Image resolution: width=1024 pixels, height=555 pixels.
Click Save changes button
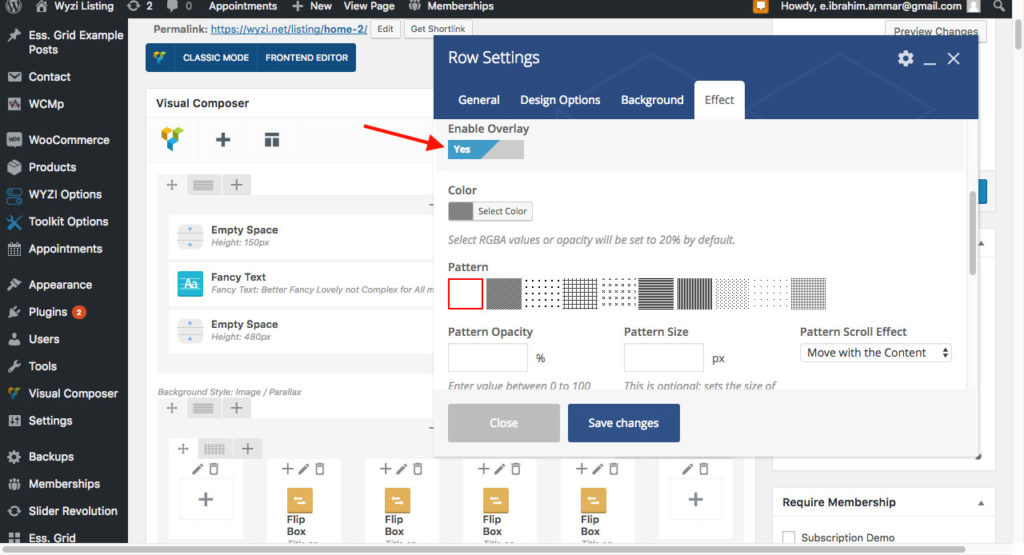pos(624,423)
